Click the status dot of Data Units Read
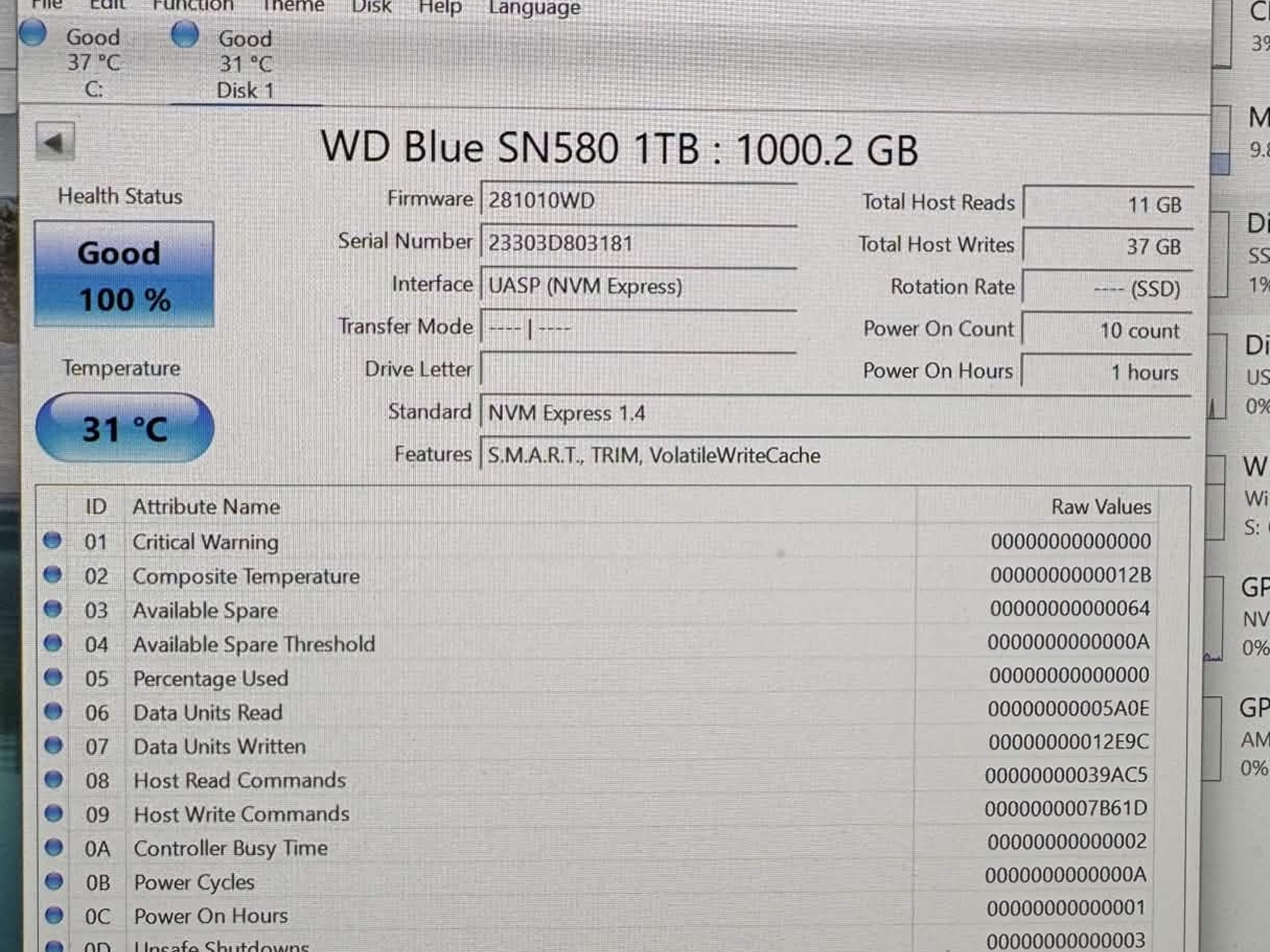Screen dimensions: 1270x952 (x=53, y=712)
